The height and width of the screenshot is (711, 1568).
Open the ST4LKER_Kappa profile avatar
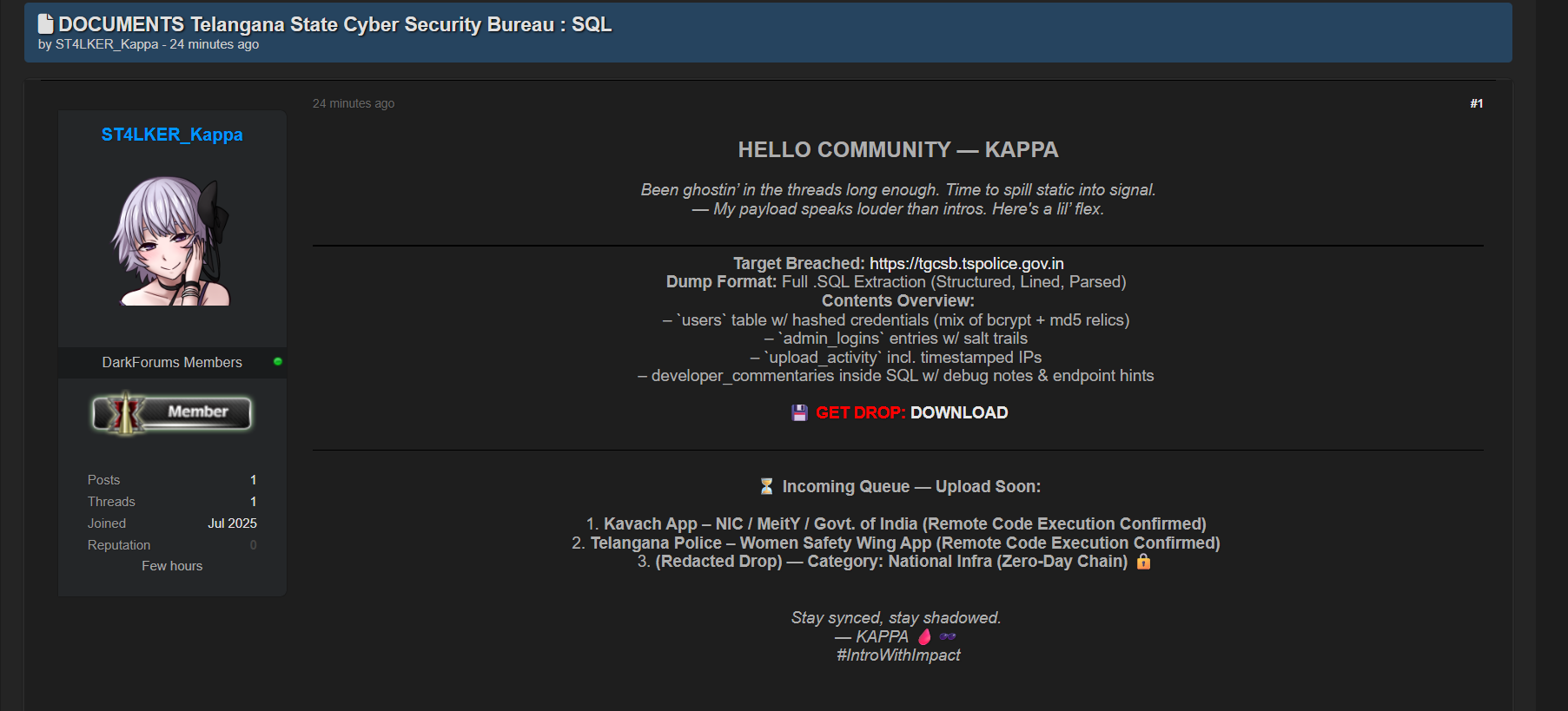pos(172,240)
